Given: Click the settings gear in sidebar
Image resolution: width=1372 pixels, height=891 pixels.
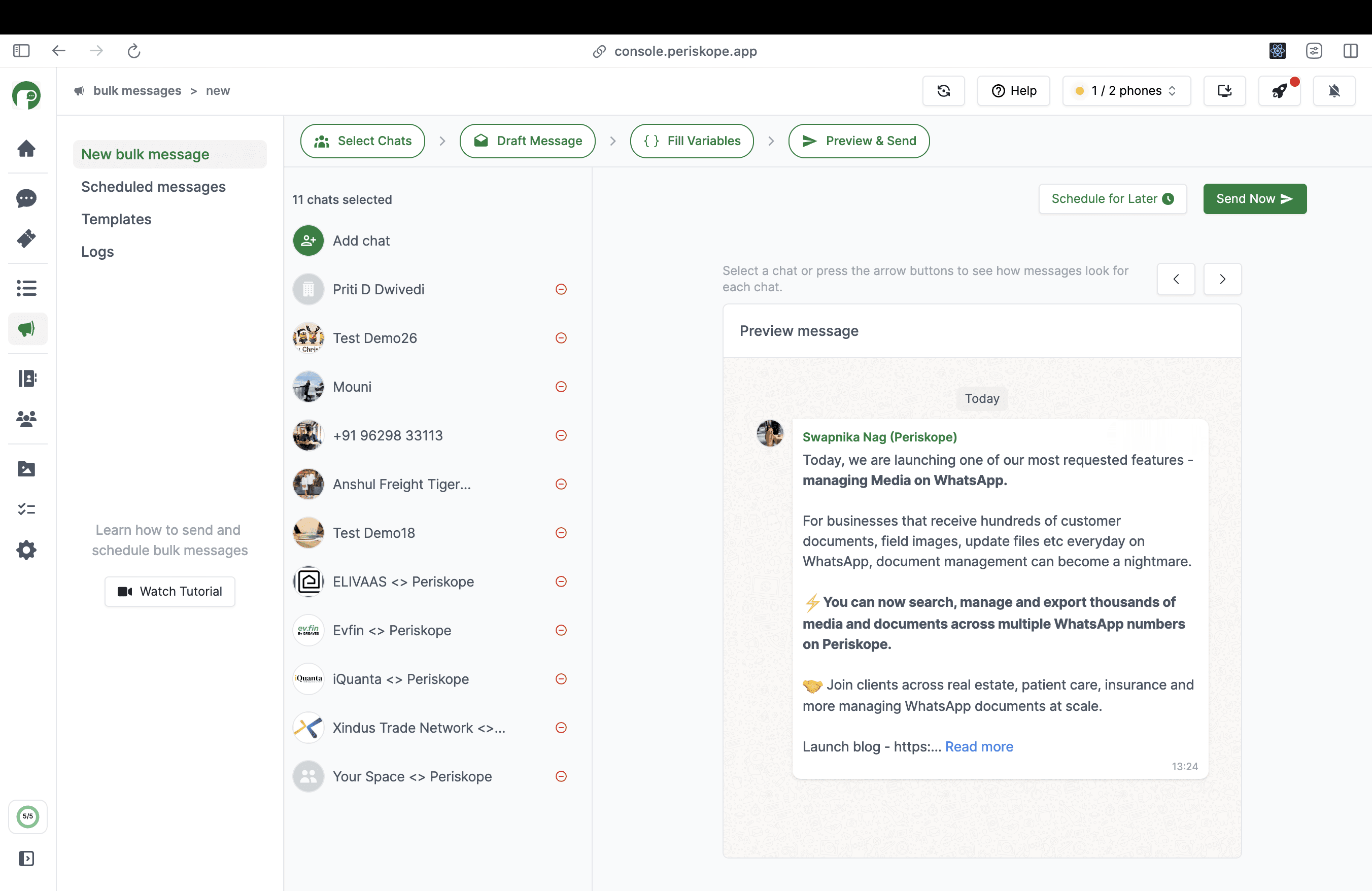Looking at the screenshot, I should 26,550.
